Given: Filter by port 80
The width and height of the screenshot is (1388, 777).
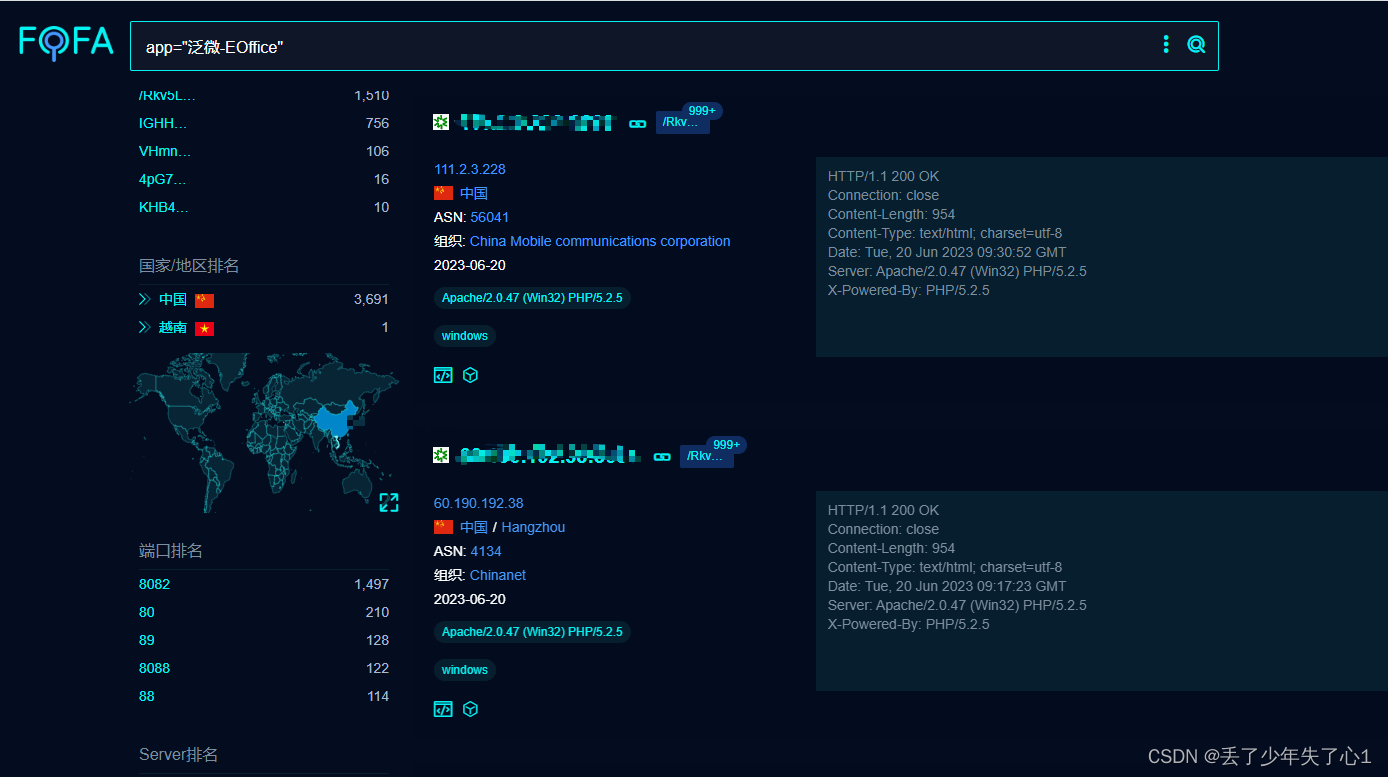Looking at the screenshot, I should coord(147,612).
